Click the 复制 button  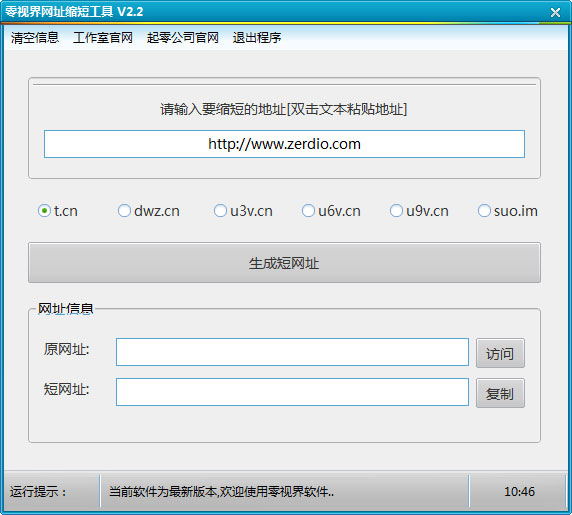500,393
